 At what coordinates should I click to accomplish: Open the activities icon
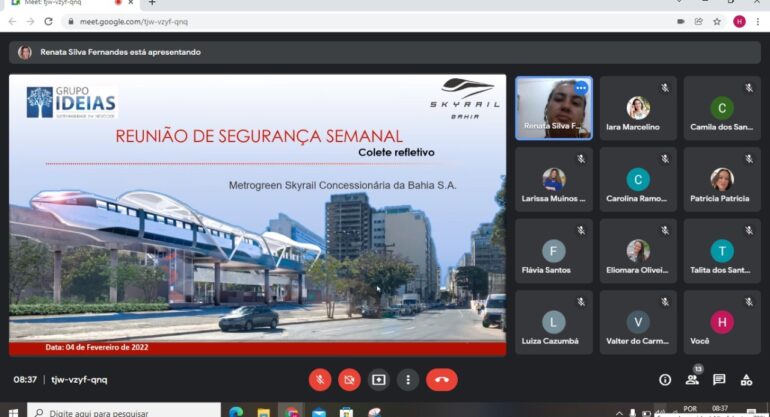click(746, 380)
